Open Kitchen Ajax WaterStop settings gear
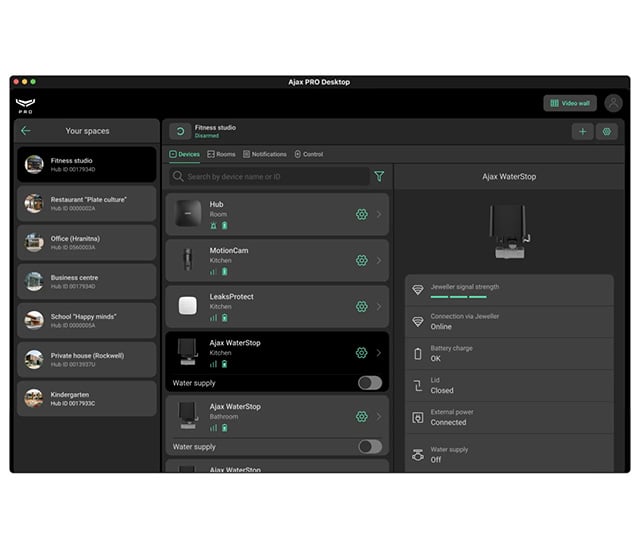The image size is (640, 550). coord(362,353)
